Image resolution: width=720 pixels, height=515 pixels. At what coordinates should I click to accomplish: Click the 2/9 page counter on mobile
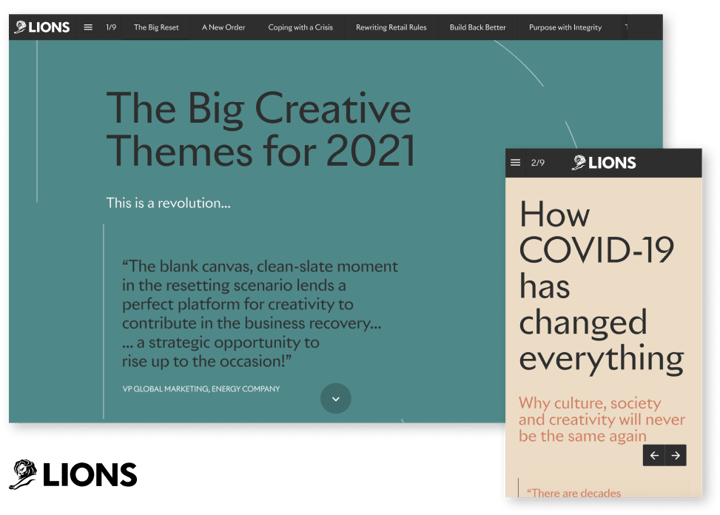538,163
